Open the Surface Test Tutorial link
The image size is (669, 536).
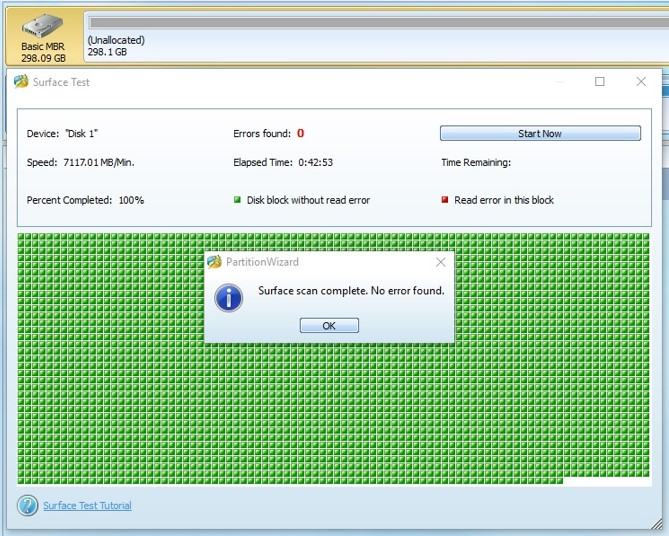point(87,506)
